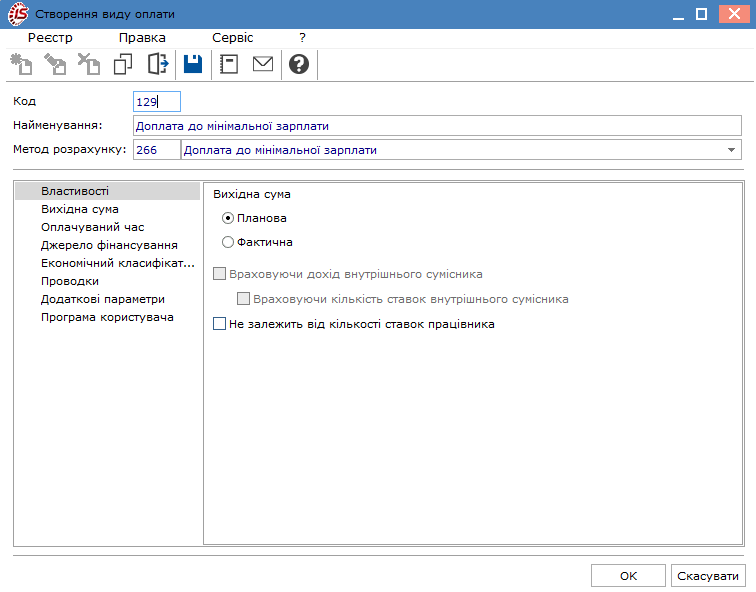Select Додаткові параметри in the left list

tap(108, 299)
